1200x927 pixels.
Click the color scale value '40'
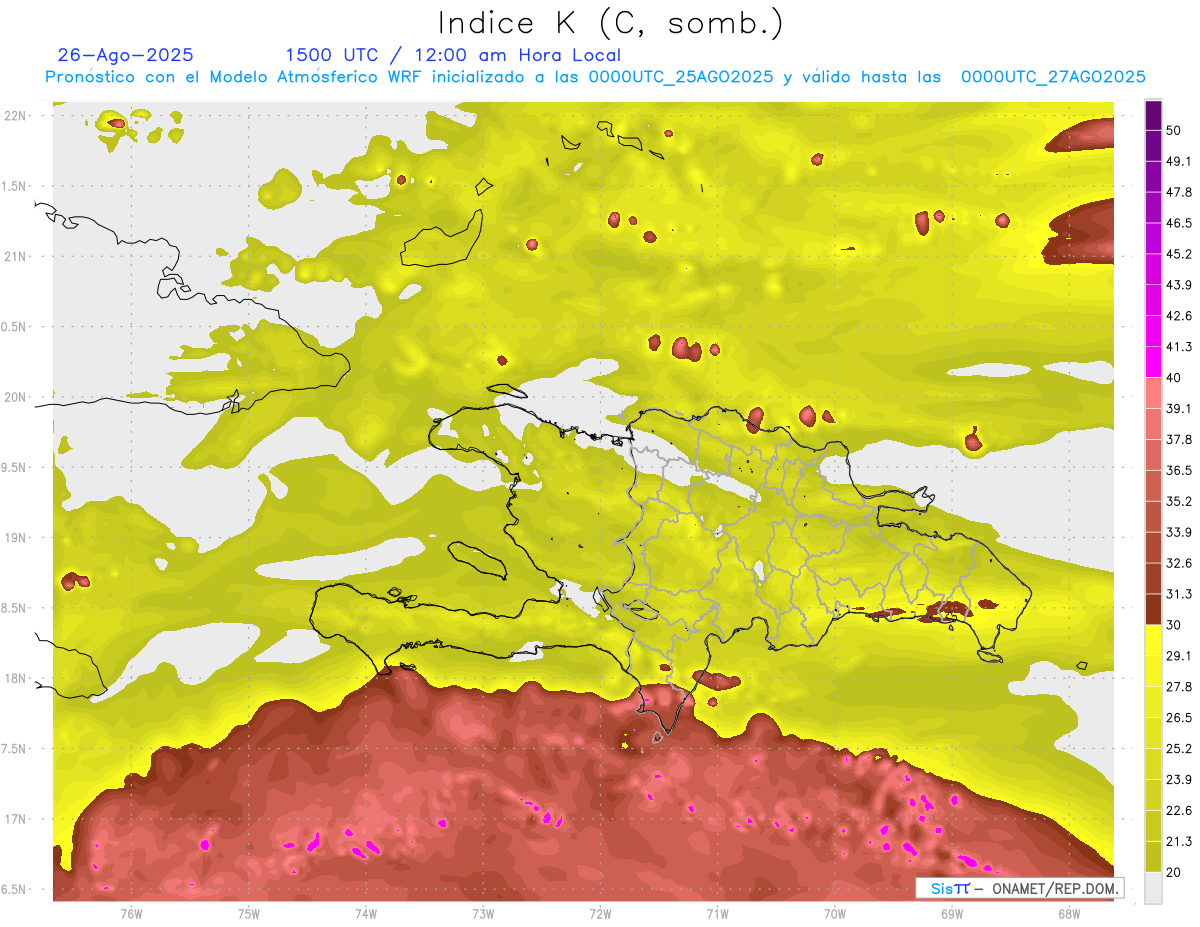click(x=1175, y=378)
